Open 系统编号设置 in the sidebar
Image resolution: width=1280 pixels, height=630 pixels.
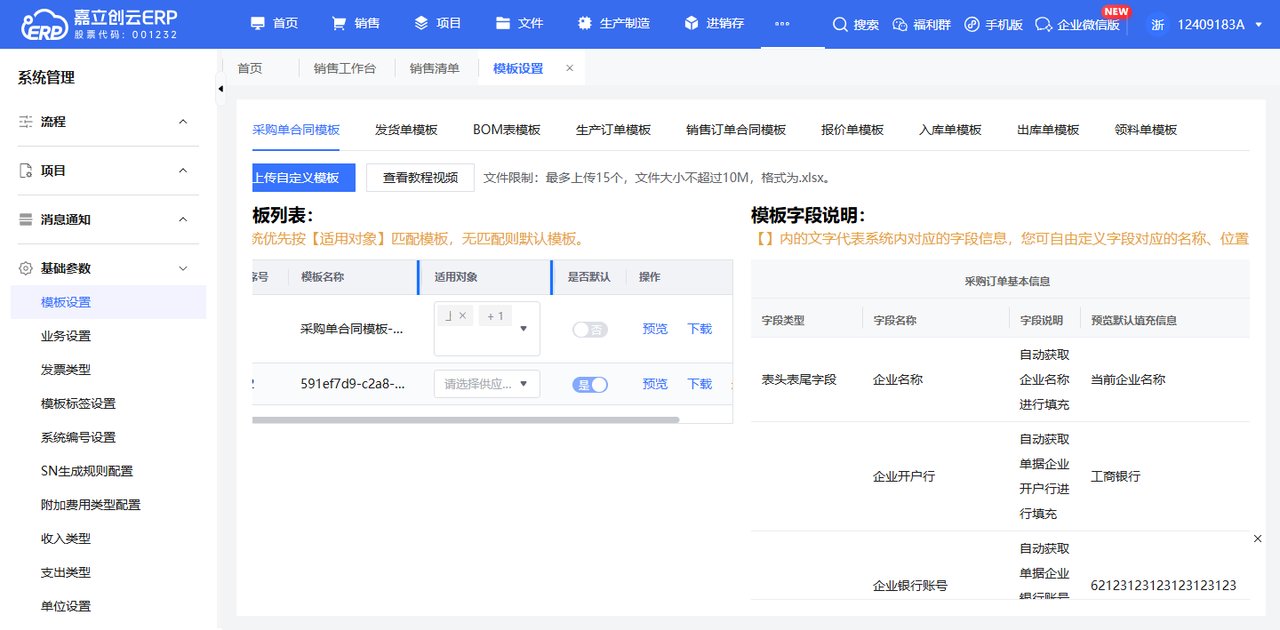click(x=78, y=438)
